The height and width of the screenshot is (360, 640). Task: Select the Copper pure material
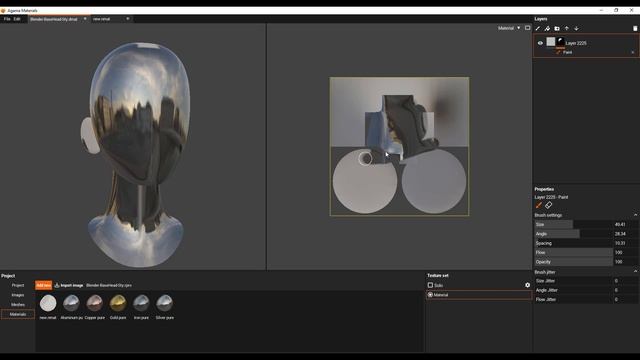point(95,303)
